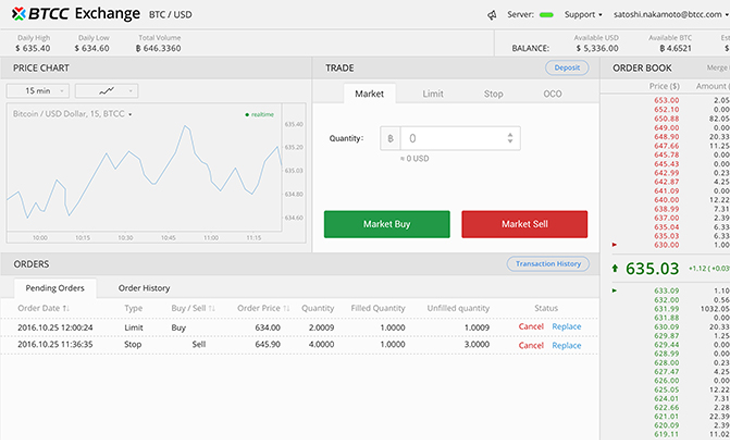Click the Available USD balance $ 5,336.00
Screen dimensions: 730x440
[x=597, y=48]
